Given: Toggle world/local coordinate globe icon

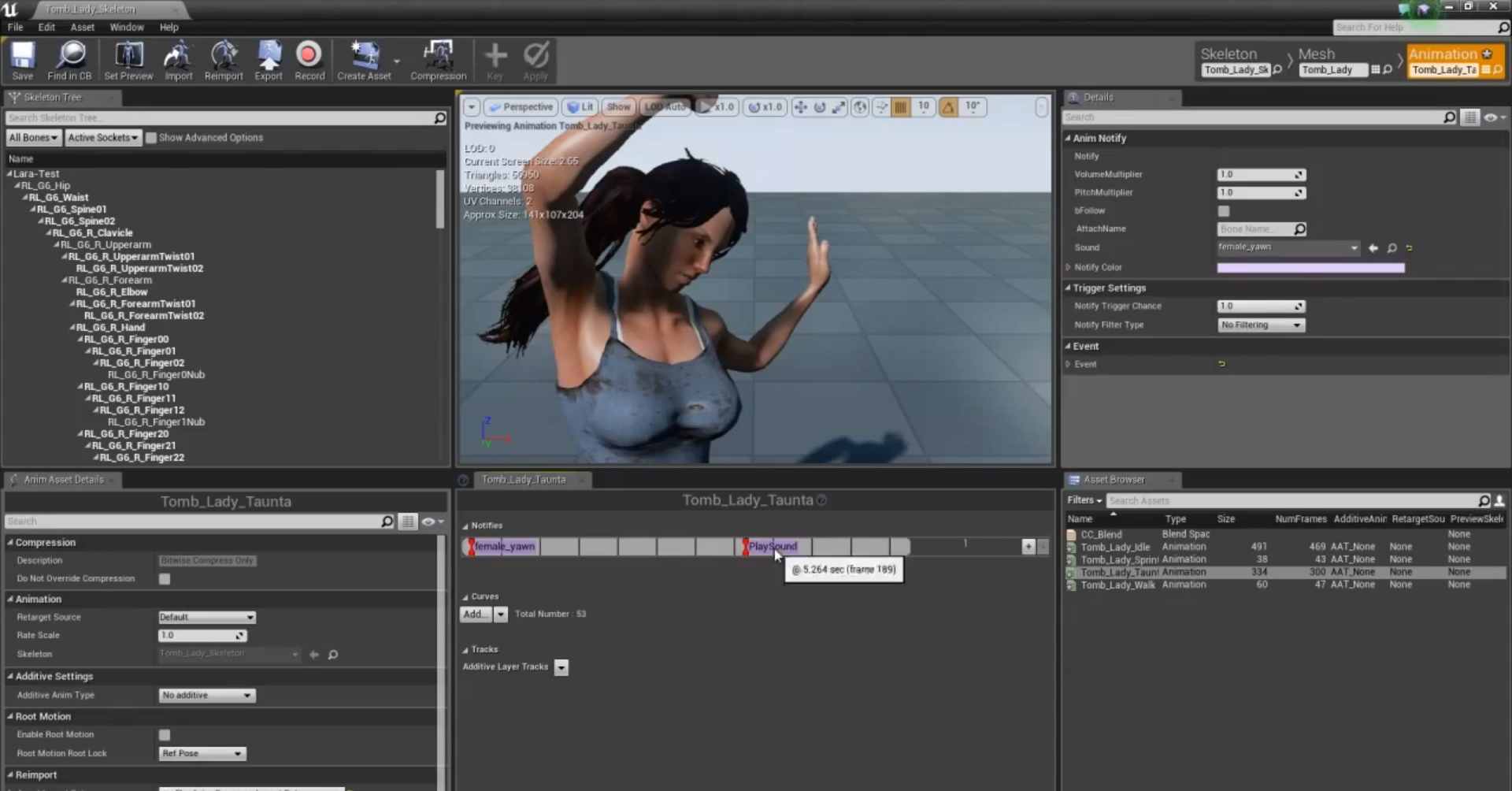Looking at the screenshot, I should click(x=860, y=107).
